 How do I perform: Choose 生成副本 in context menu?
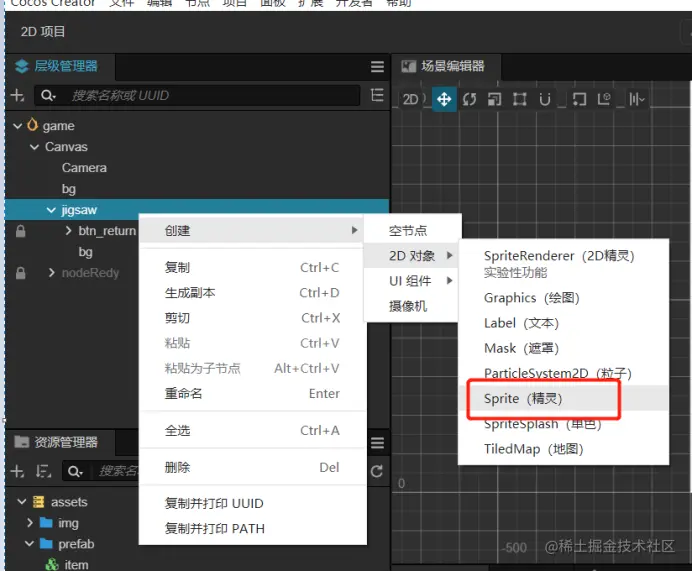[252, 293]
